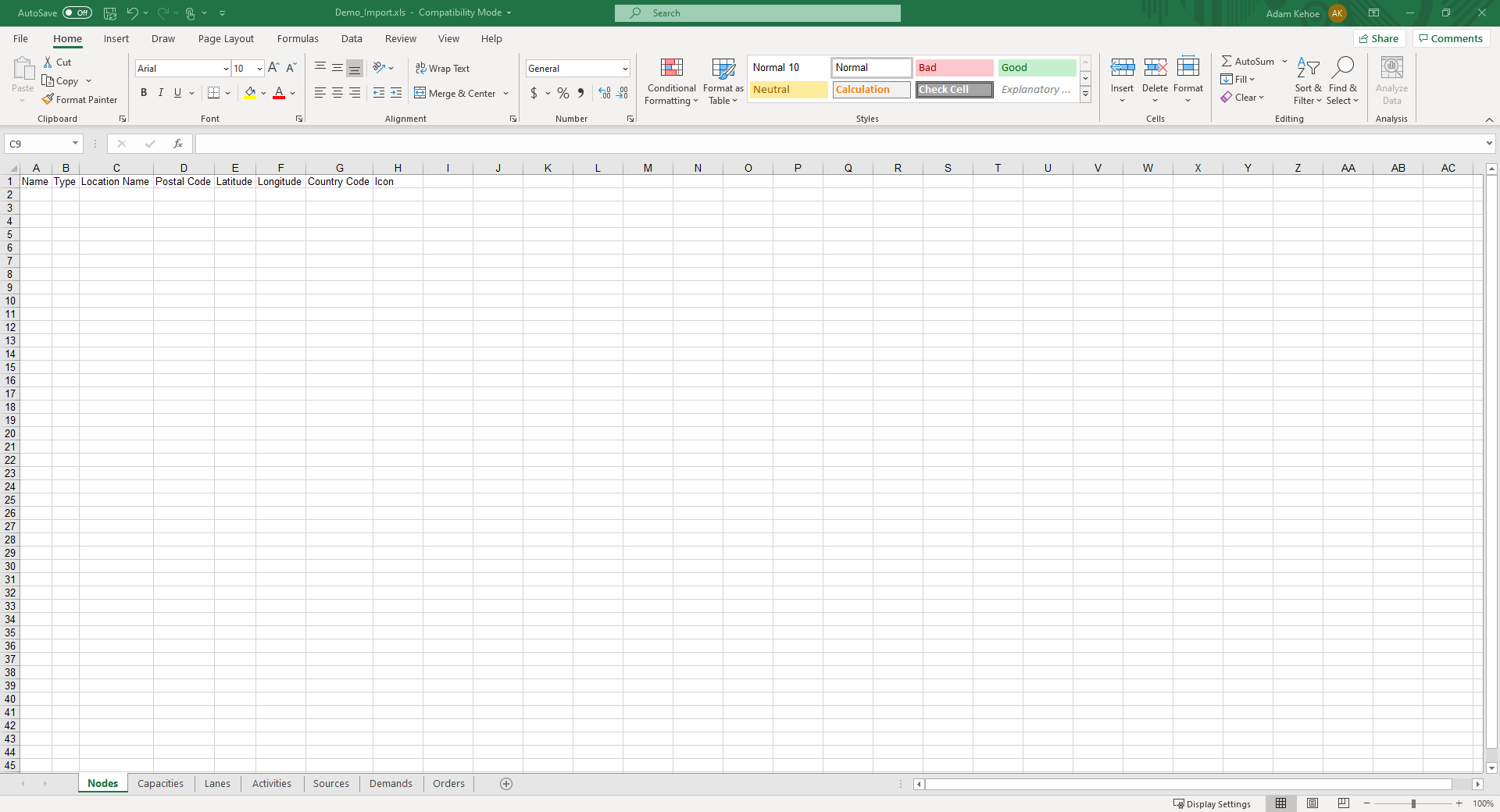Click the Cut scissors icon
This screenshot has width=1500, height=812.
coord(48,62)
